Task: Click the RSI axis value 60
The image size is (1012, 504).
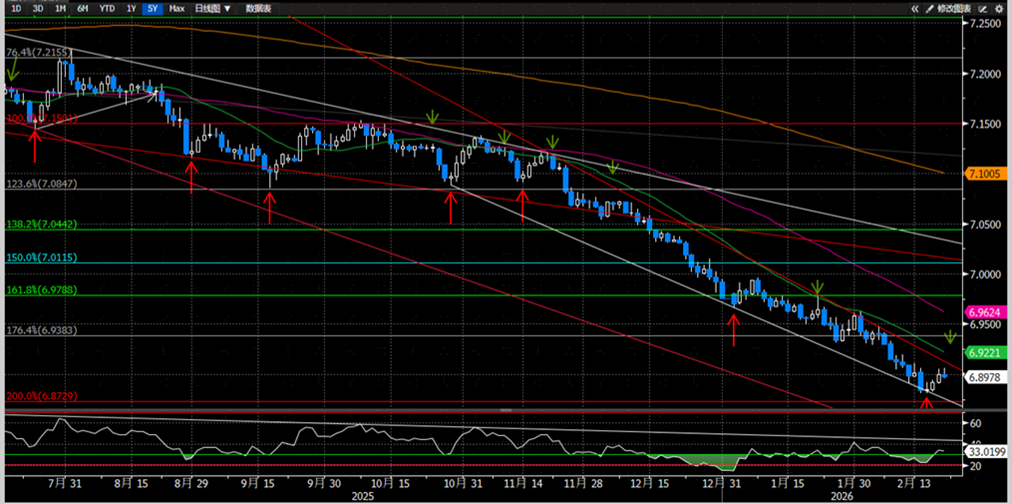Action: tap(975, 423)
